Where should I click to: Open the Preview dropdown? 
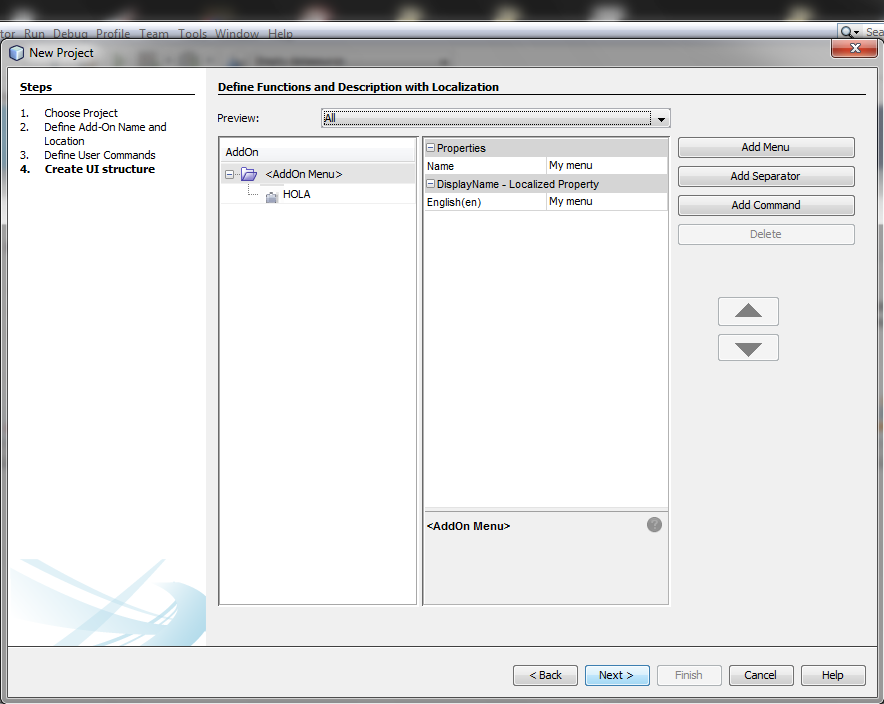[661, 119]
